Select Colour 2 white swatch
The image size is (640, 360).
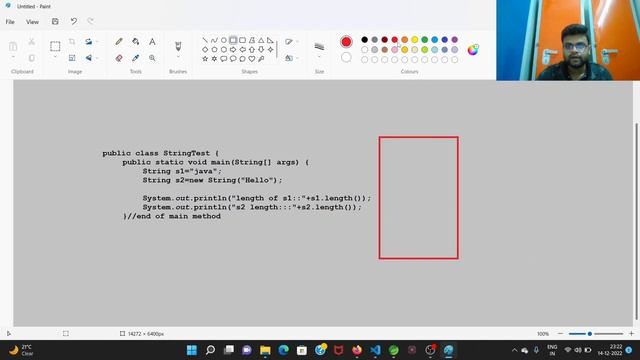(346, 58)
